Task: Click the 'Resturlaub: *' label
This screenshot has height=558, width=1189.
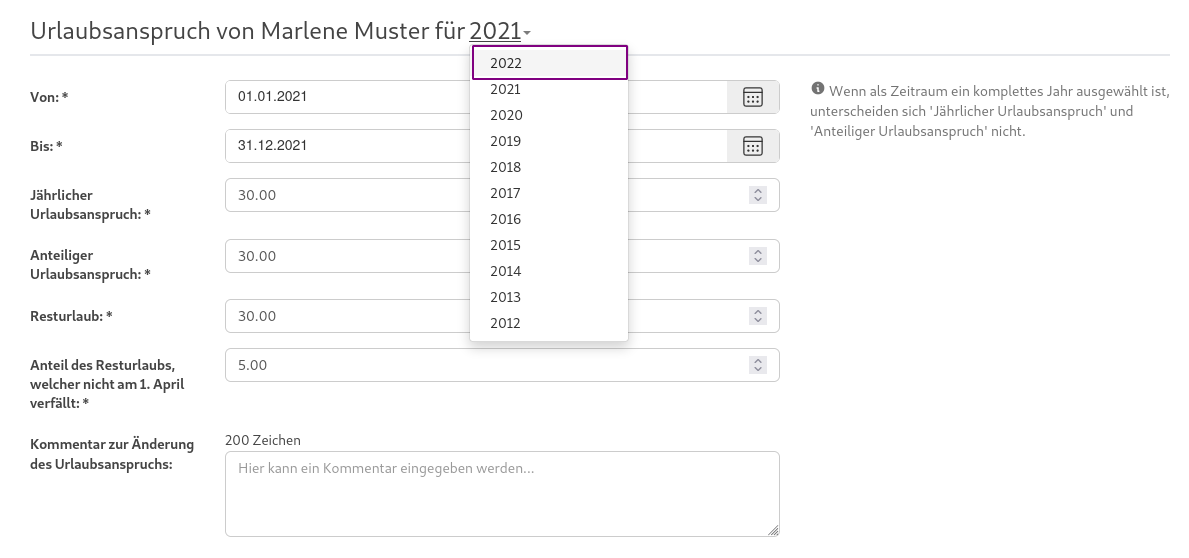Action: click(x=71, y=316)
